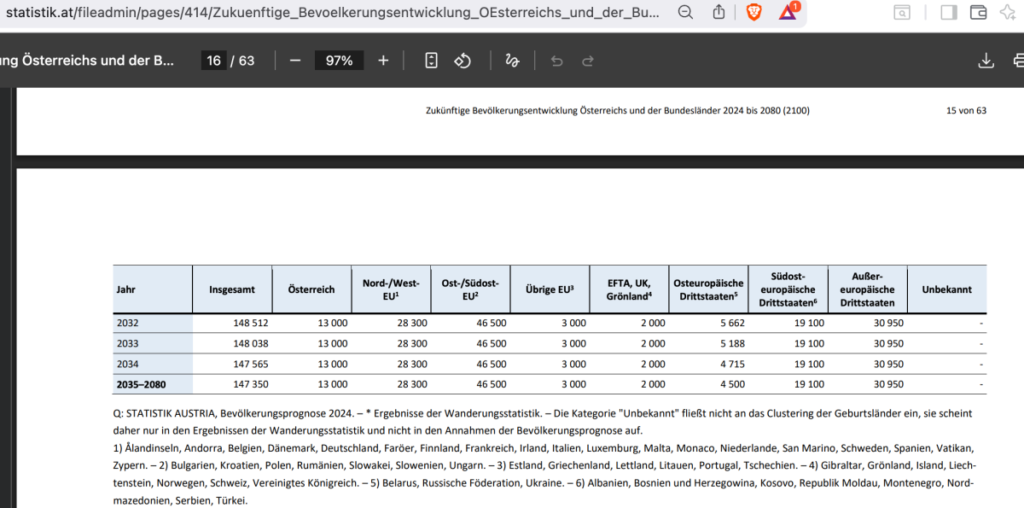Click the undo arrow in PDF toolbar
The height and width of the screenshot is (508, 1024).
click(x=557, y=60)
